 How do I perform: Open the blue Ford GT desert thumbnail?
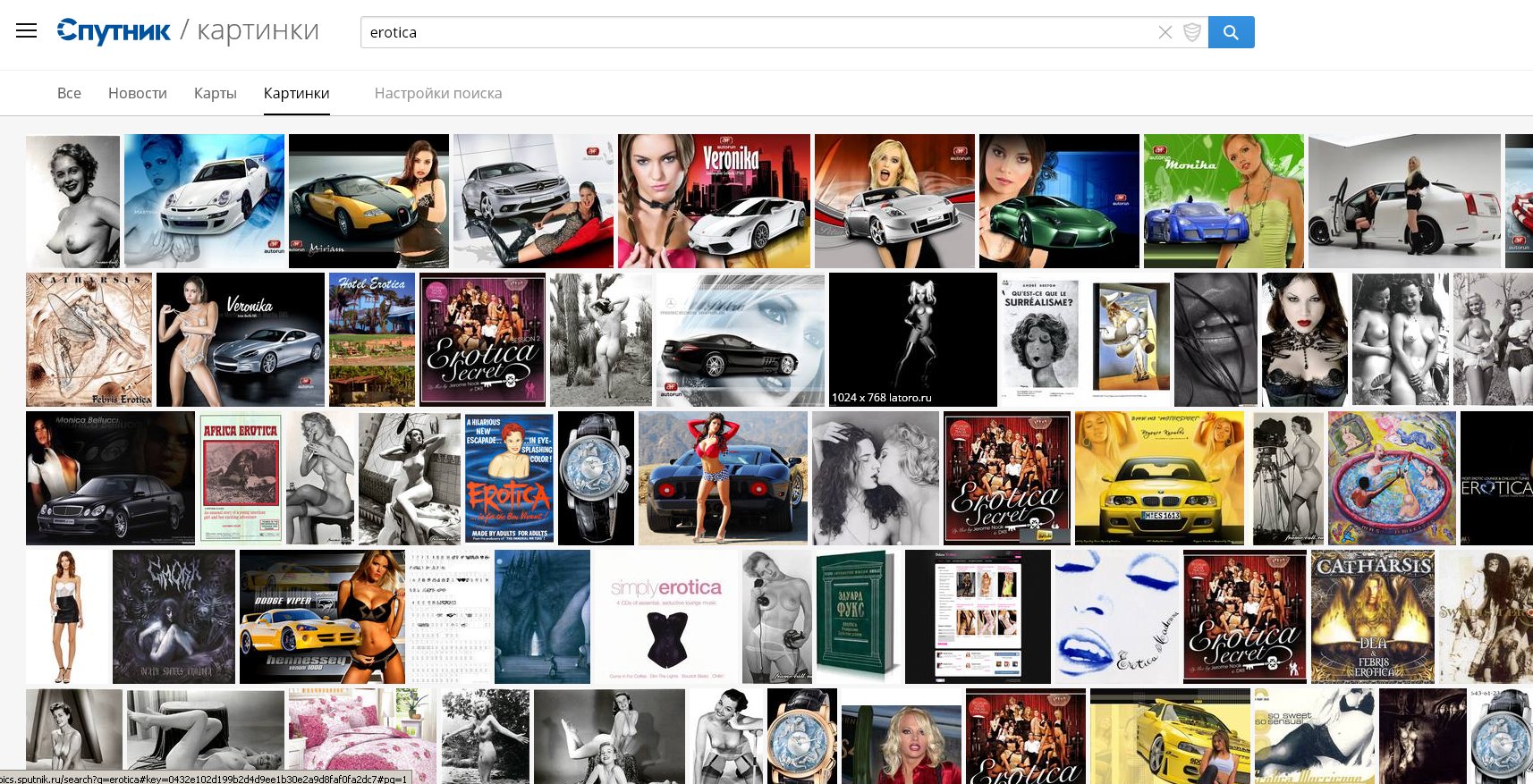(723, 478)
